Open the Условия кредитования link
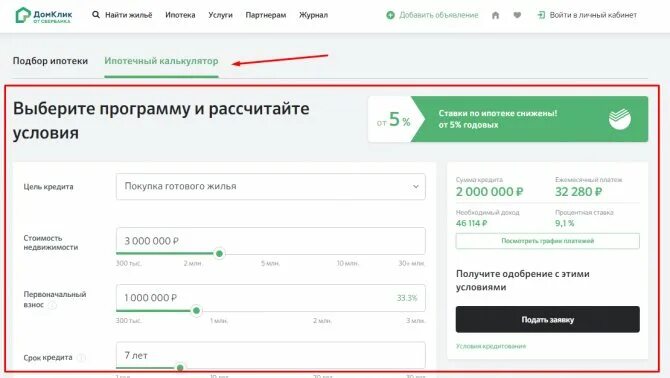The height and width of the screenshot is (378, 670). point(491,346)
